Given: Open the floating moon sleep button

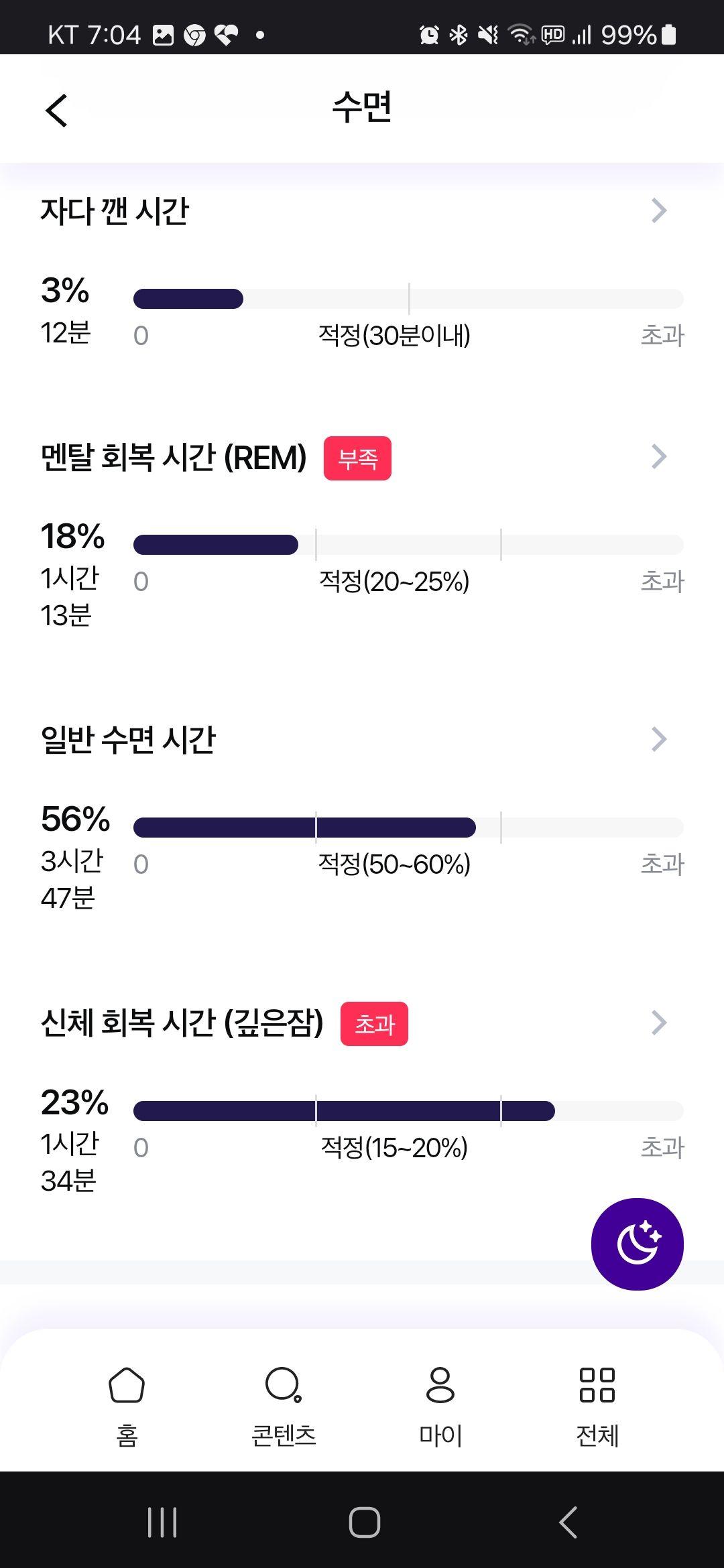Looking at the screenshot, I should (637, 1244).
